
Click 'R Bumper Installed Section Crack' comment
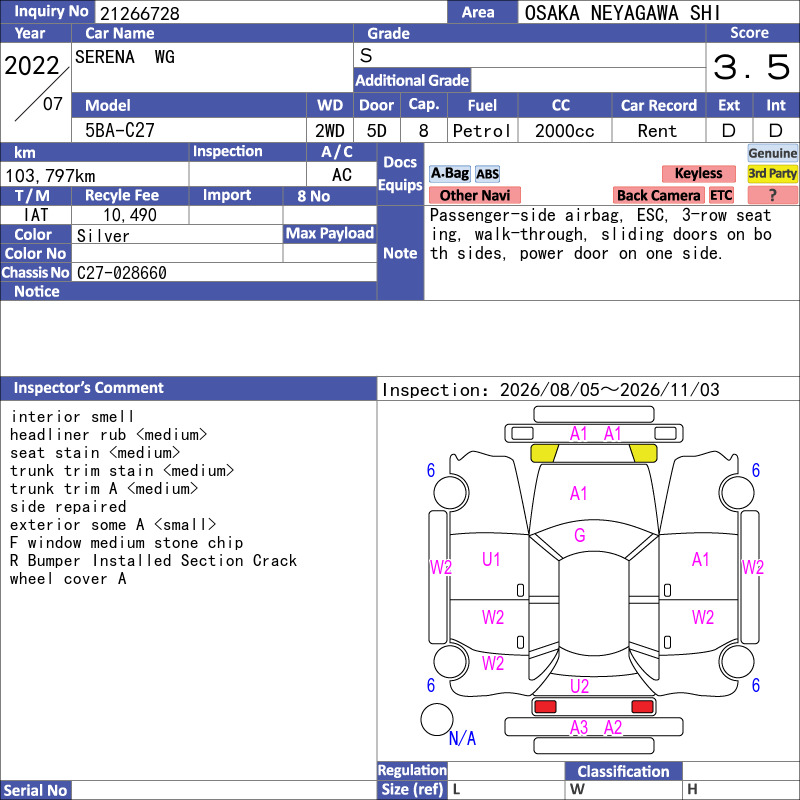click(153, 561)
